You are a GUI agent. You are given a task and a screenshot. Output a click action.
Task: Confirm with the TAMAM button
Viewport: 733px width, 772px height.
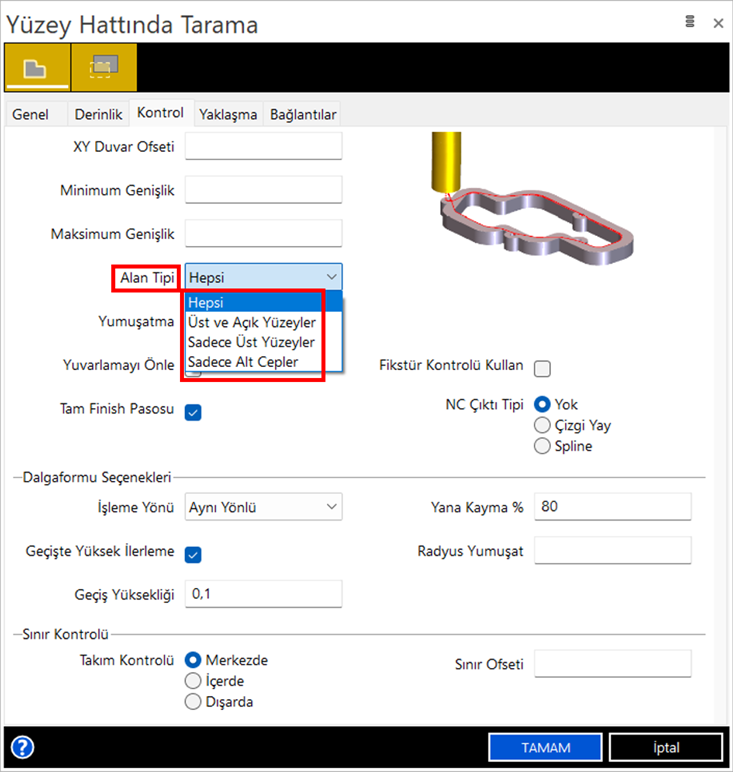pos(545,747)
